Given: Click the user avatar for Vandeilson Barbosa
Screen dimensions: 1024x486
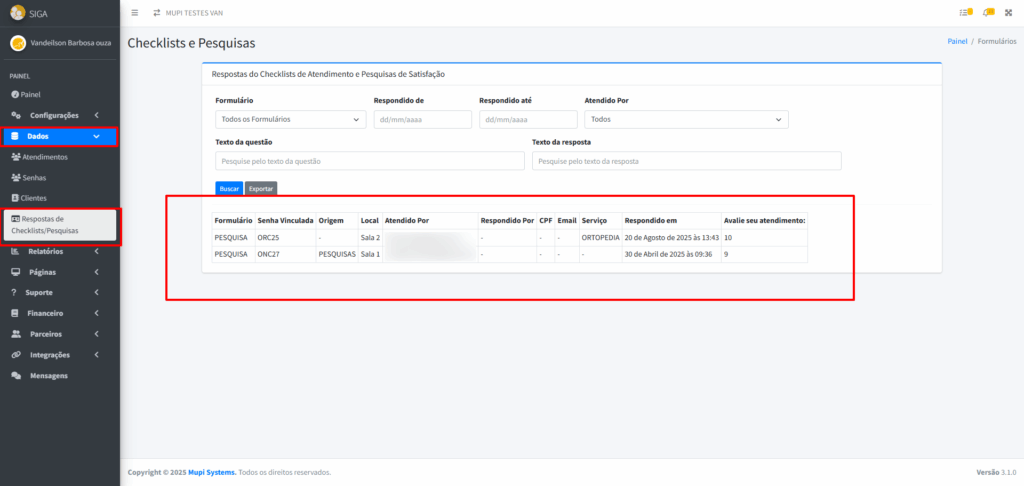Looking at the screenshot, I should coord(17,44).
